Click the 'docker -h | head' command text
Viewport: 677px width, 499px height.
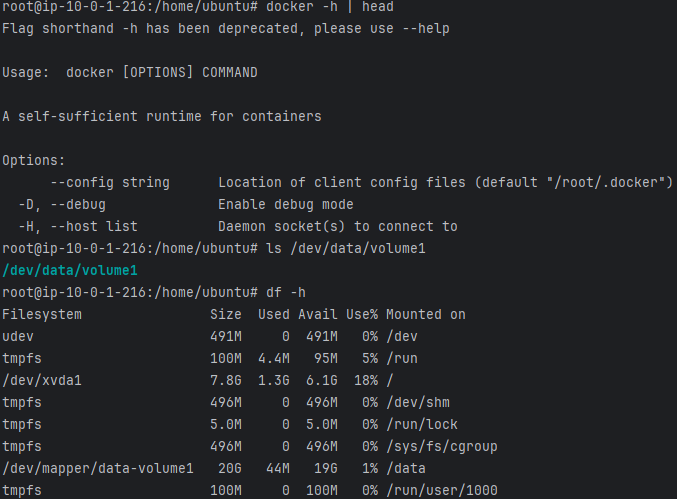pyautogui.click(x=330, y=6)
